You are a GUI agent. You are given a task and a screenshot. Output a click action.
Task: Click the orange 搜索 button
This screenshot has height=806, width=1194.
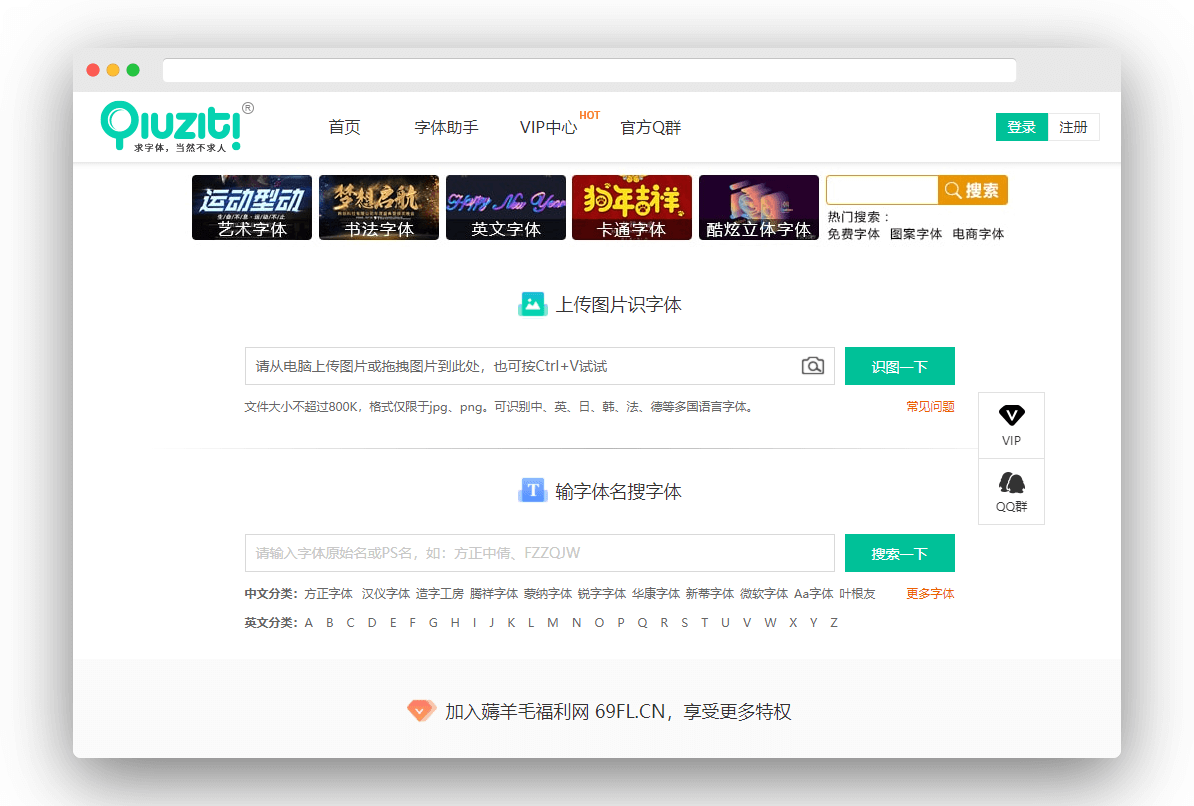972,190
